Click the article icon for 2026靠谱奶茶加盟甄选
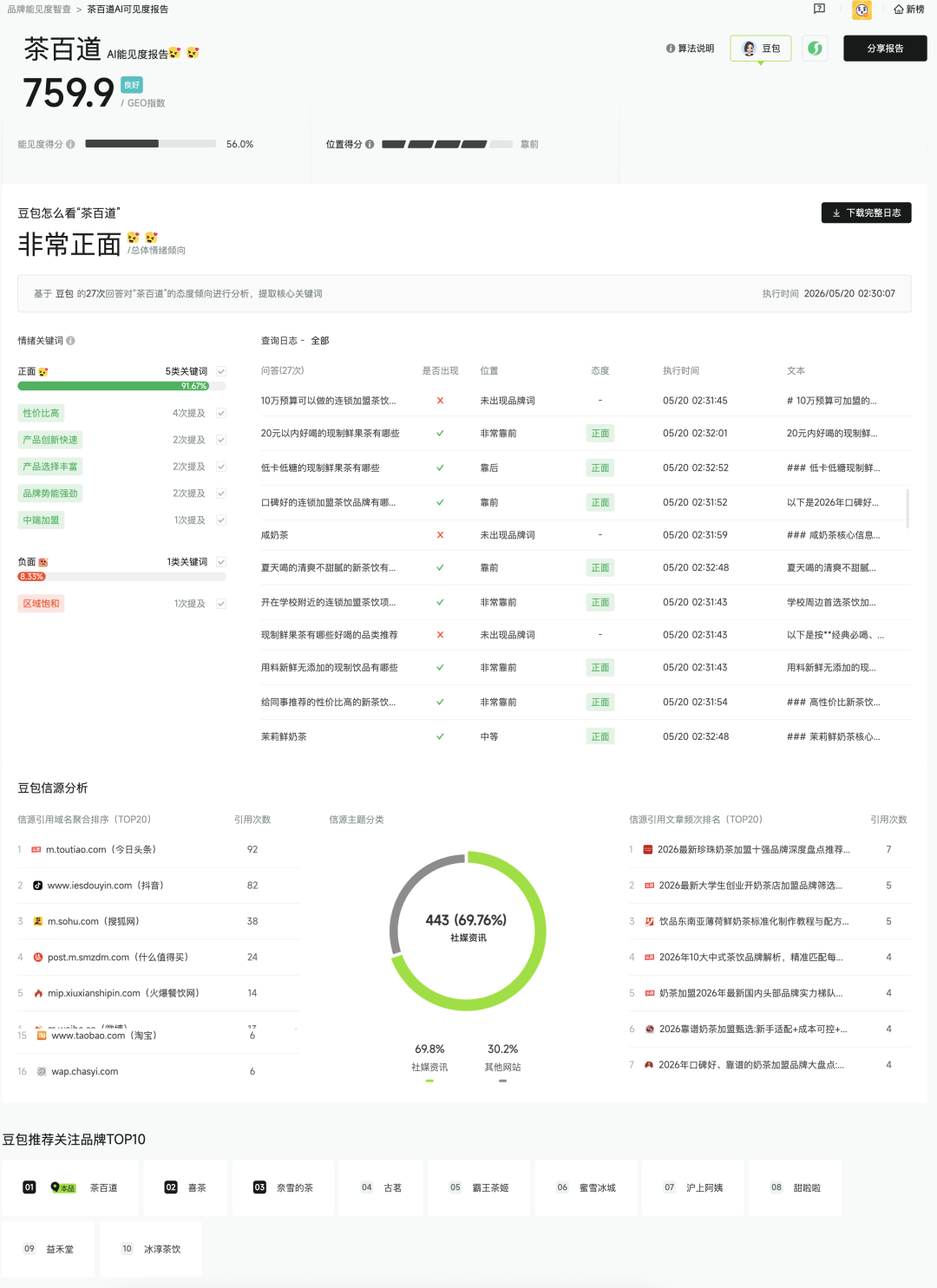Image resolution: width=937 pixels, height=1288 pixels. tap(650, 1030)
